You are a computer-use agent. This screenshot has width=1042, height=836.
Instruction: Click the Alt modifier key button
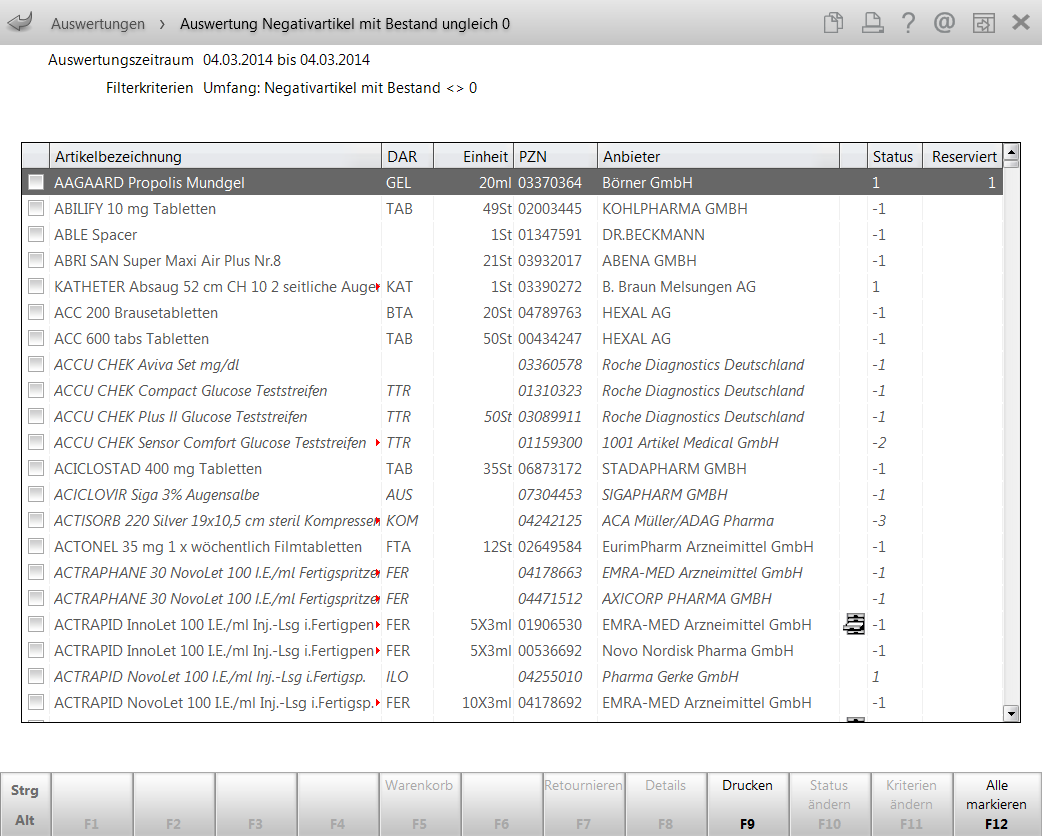(x=25, y=820)
